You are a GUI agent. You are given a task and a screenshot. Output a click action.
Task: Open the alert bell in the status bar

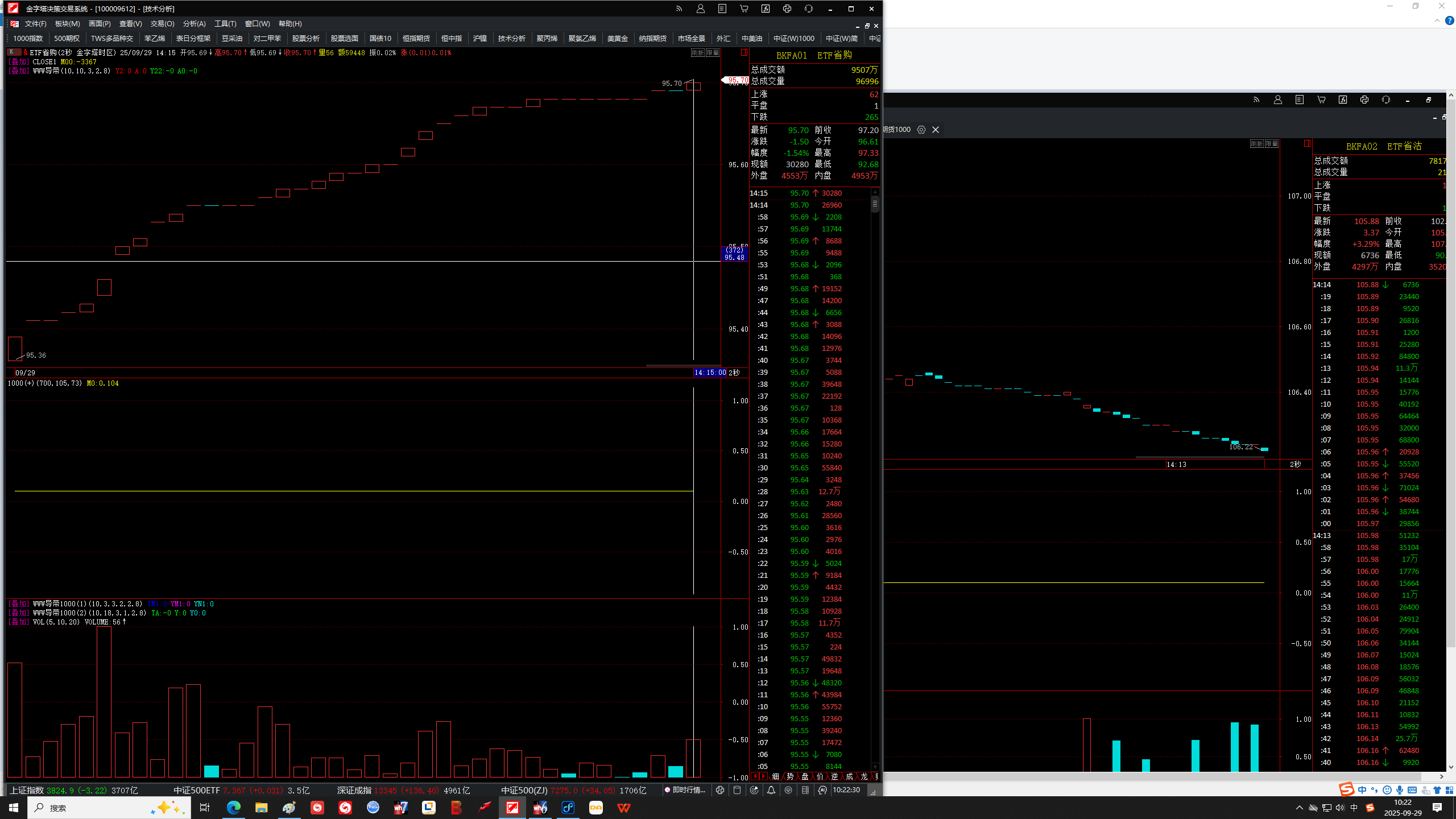771,790
